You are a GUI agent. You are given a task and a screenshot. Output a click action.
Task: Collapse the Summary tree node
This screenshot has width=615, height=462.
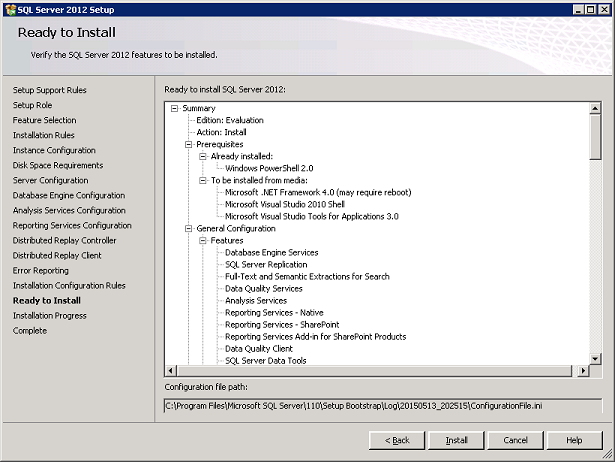click(x=175, y=108)
